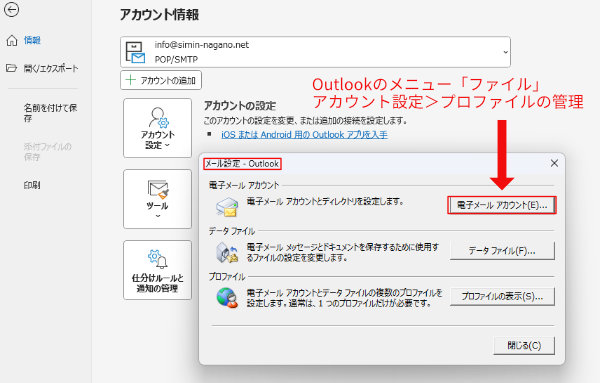Expand the ツール dropdown chevron

158,216
